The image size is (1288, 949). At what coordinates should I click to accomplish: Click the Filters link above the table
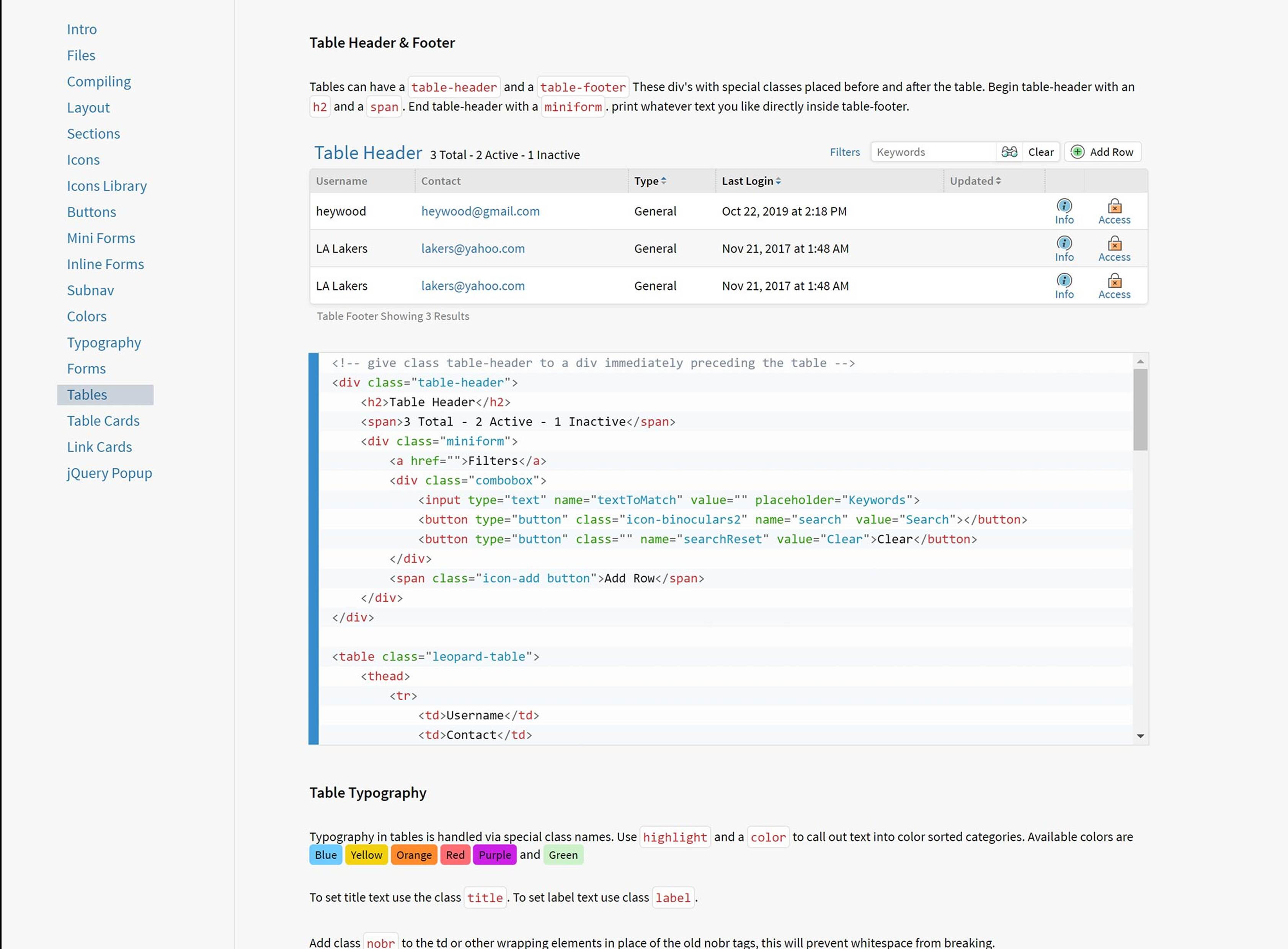(844, 152)
